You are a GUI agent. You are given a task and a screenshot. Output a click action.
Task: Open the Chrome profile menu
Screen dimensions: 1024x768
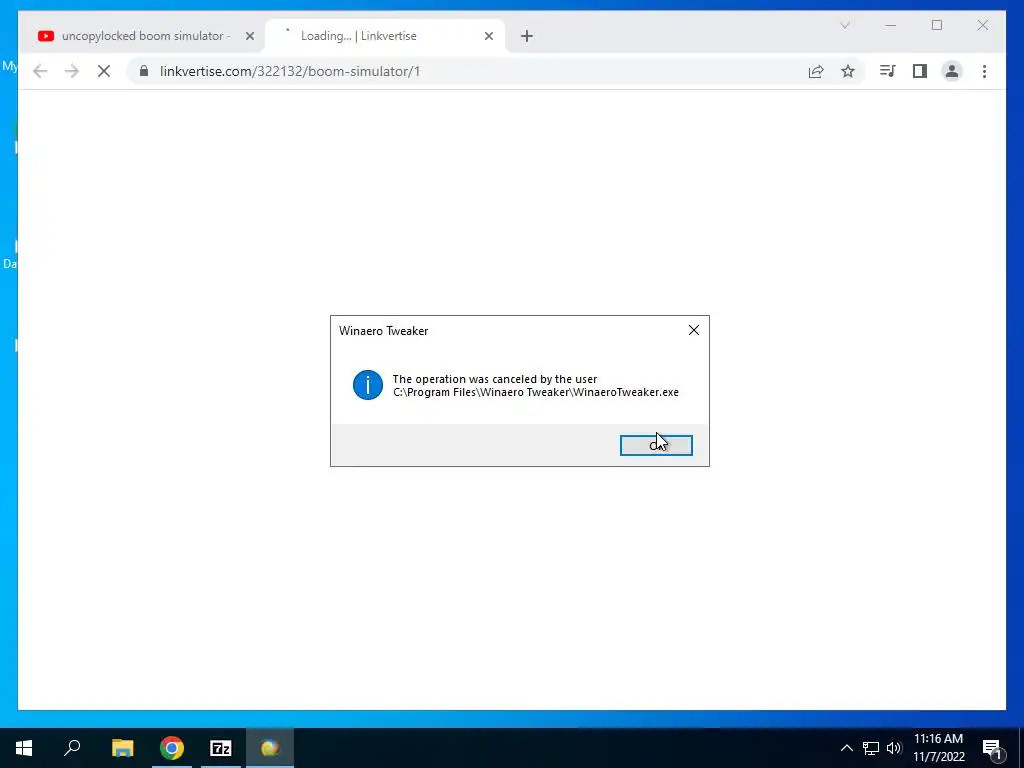[952, 71]
